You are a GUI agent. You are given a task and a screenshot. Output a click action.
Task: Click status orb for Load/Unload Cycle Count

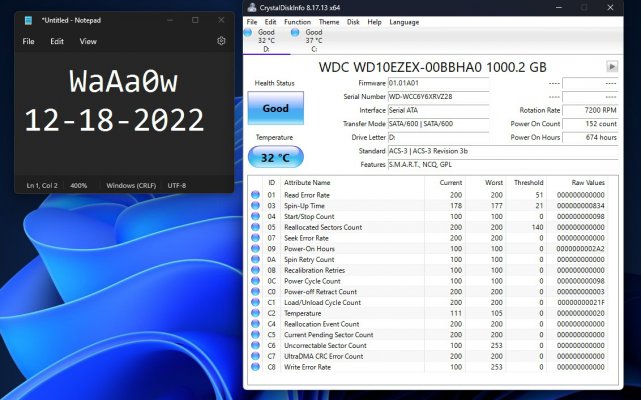click(x=256, y=302)
